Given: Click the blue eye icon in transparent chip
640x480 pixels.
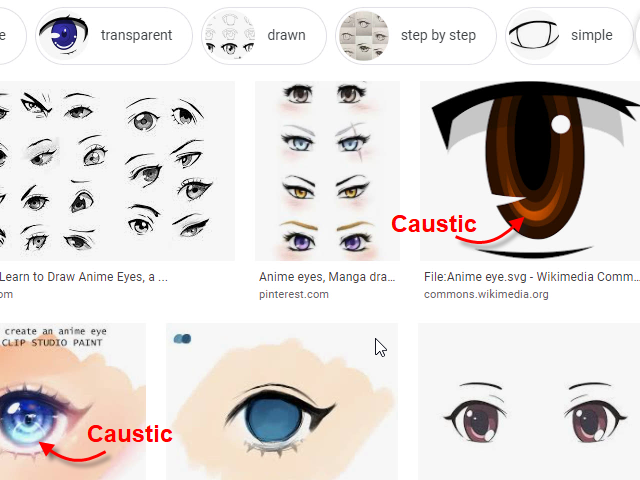Looking at the screenshot, I should pos(64,36).
